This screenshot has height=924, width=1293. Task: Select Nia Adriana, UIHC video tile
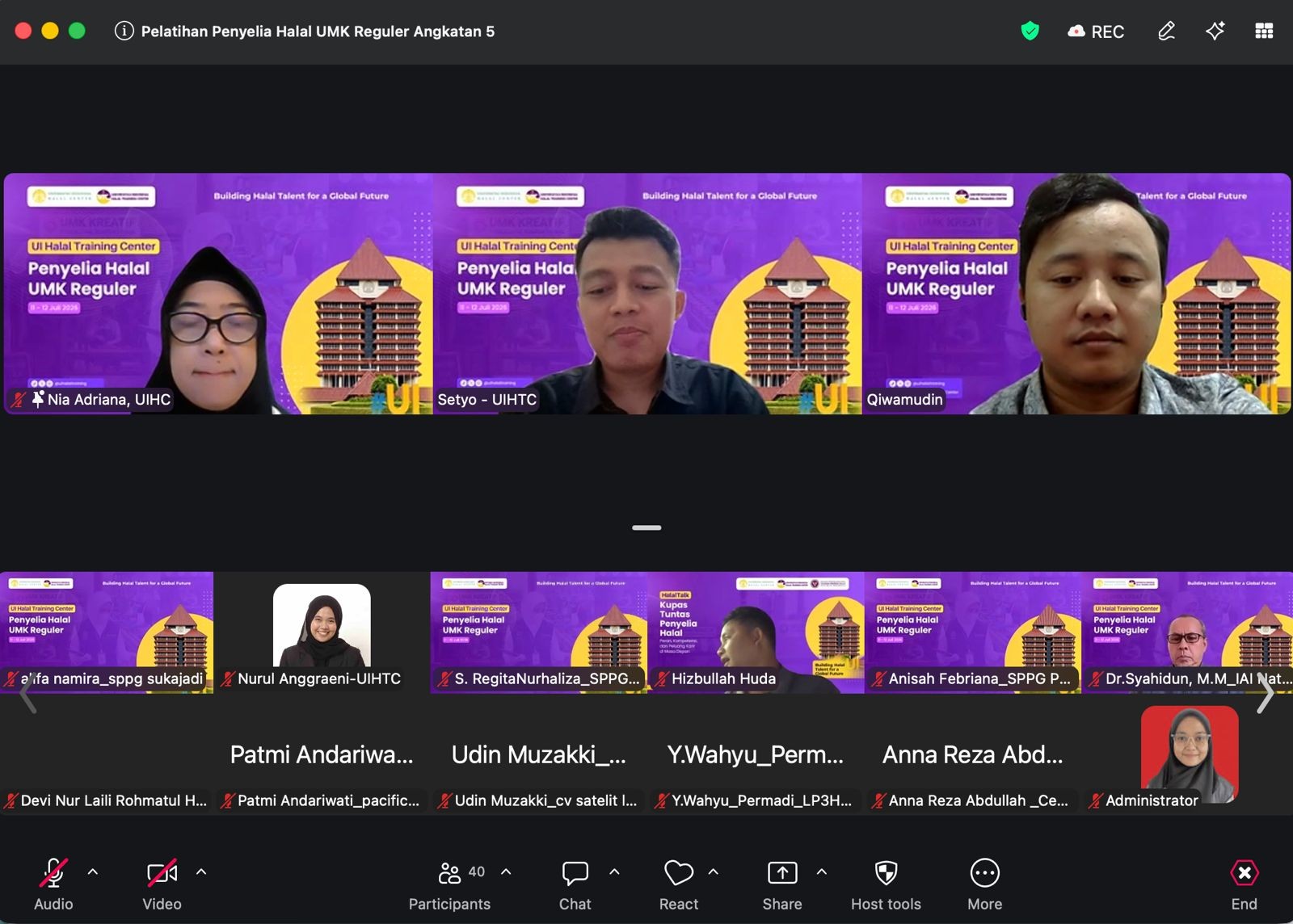click(x=218, y=293)
